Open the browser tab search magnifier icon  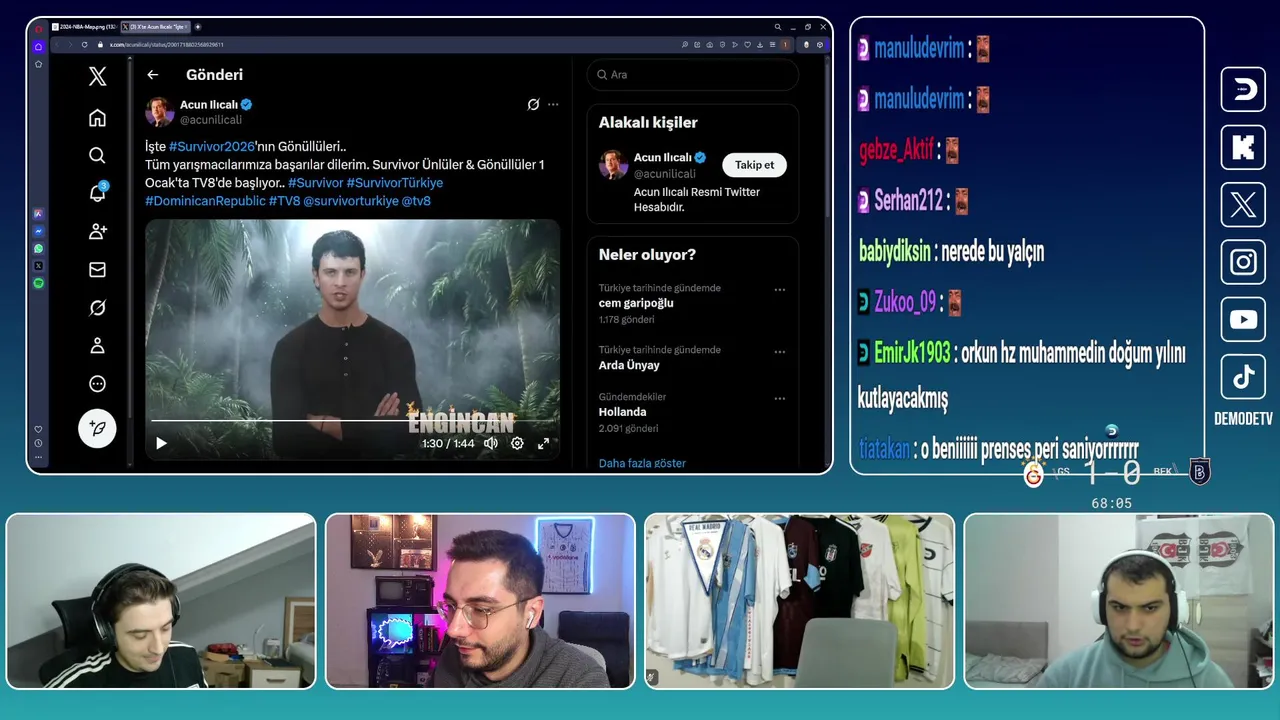coord(778,27)
